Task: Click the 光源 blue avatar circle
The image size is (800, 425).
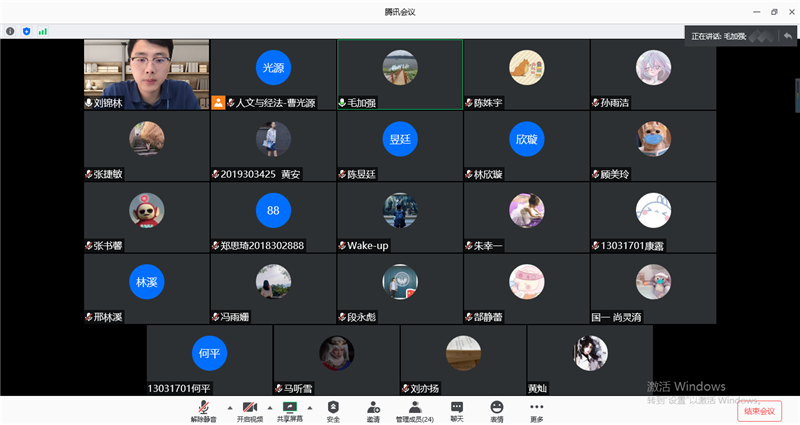Action: tap(273, 67)
